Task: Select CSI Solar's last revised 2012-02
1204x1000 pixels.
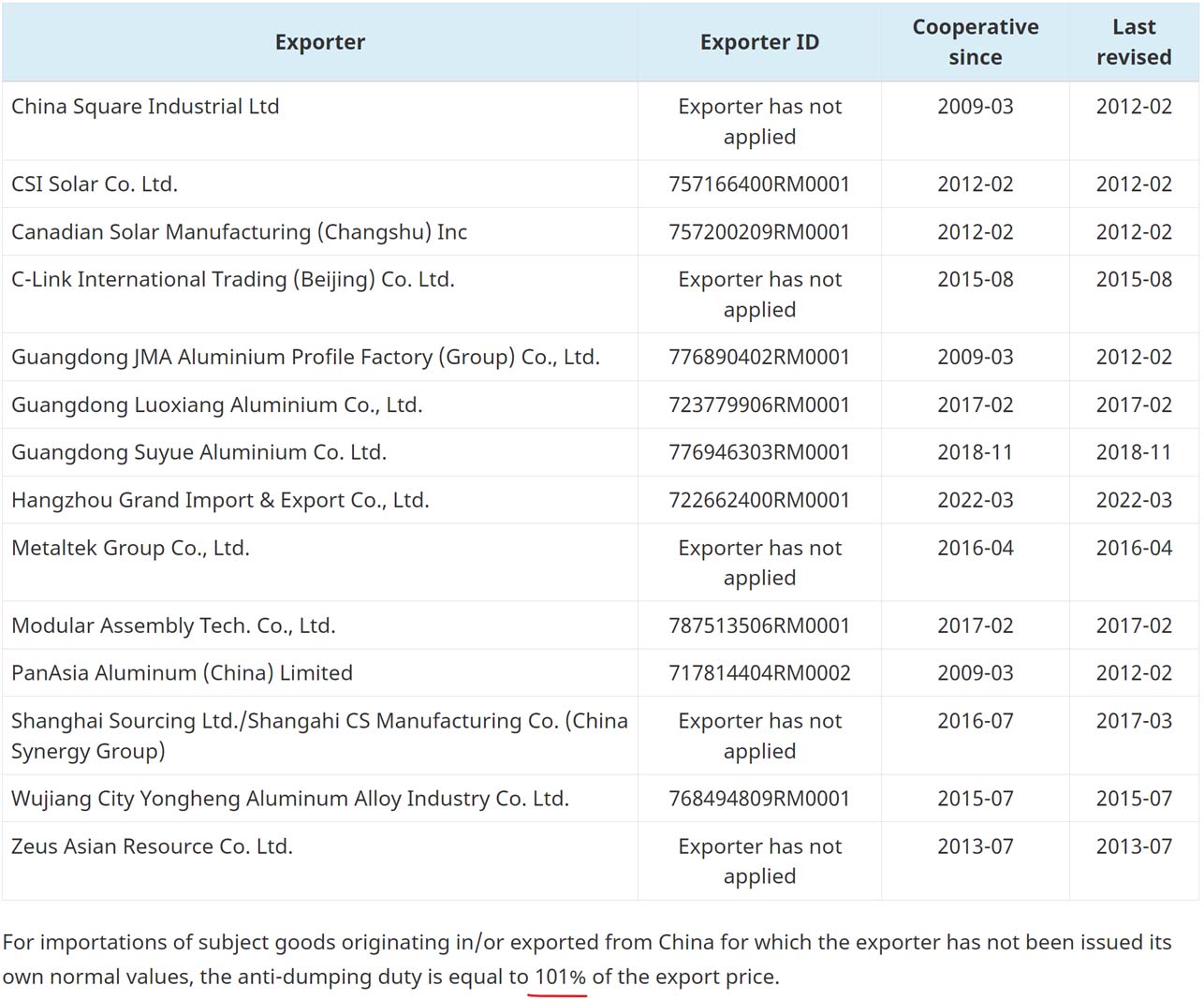Action: pyautogui.click(x=1134, y=184)
